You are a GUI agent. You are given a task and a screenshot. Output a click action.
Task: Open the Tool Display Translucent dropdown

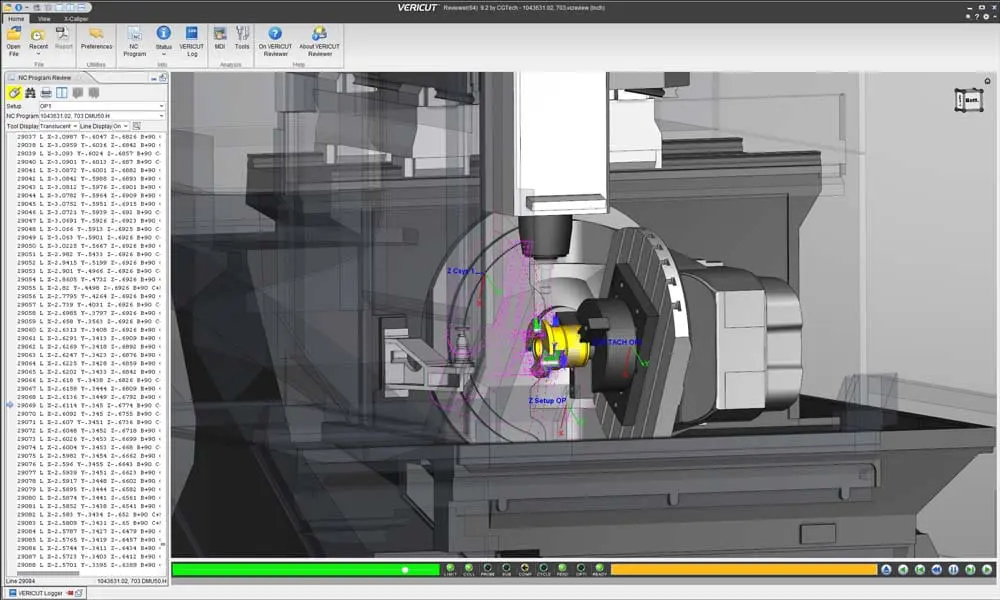(x=58, y=126)
